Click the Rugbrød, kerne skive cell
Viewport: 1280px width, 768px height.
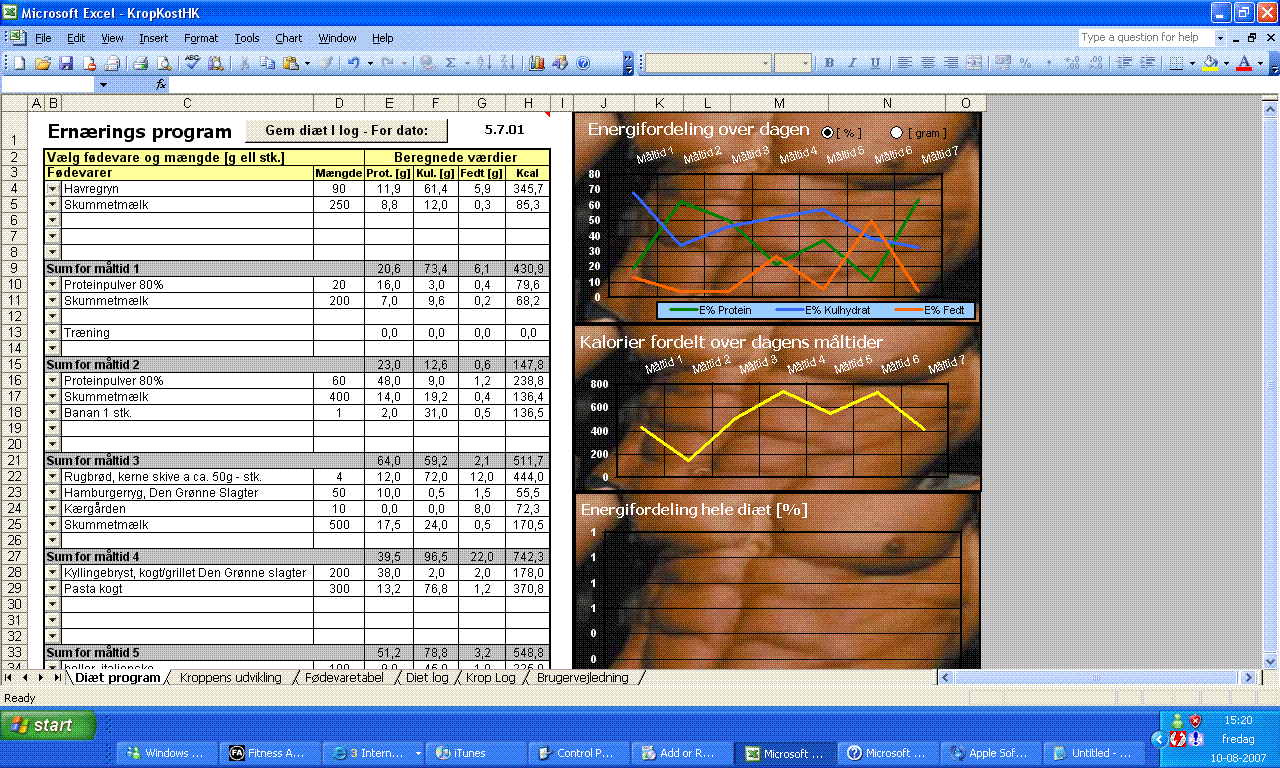click(x=187, y=477)
